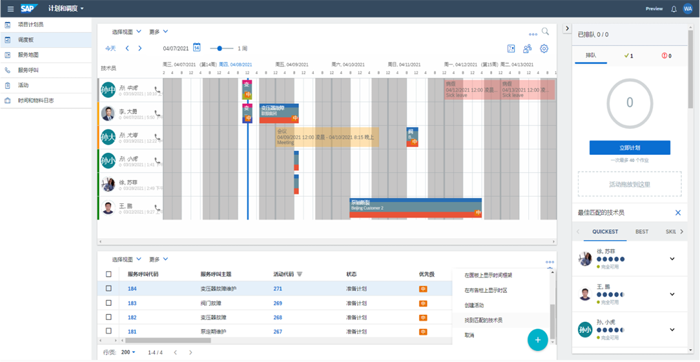Screen dimensions: 700x362
Task: Open activity list 选择视图 dropdown
Action: 126,259
